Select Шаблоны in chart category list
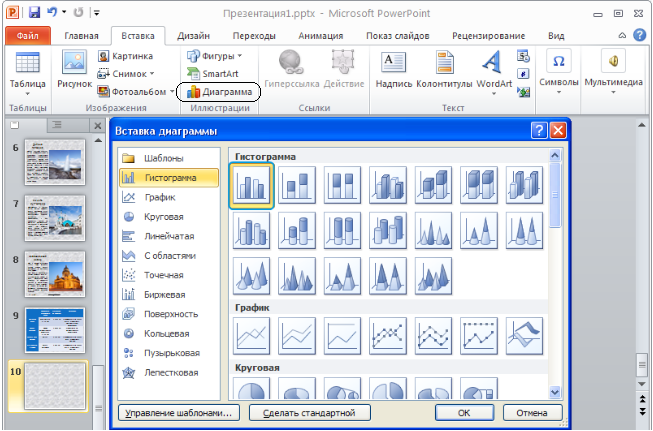 click(169, 158)
